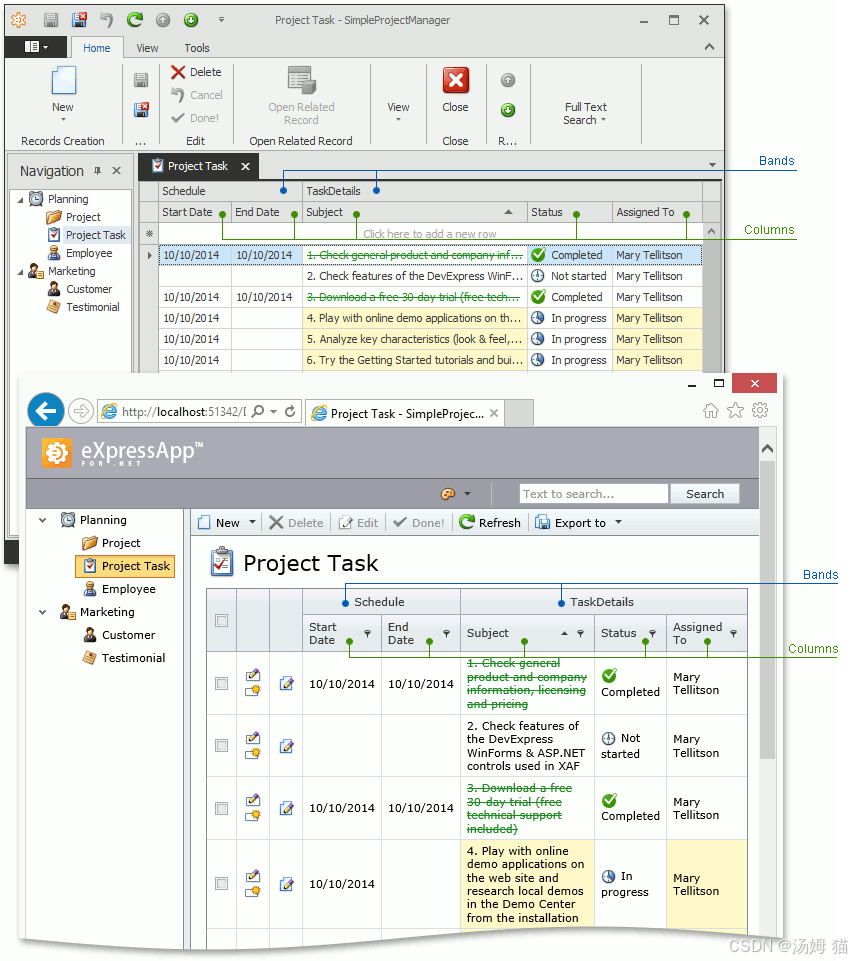Select Employee in the web navigation tree
The image size is (852, 961).
129,589
